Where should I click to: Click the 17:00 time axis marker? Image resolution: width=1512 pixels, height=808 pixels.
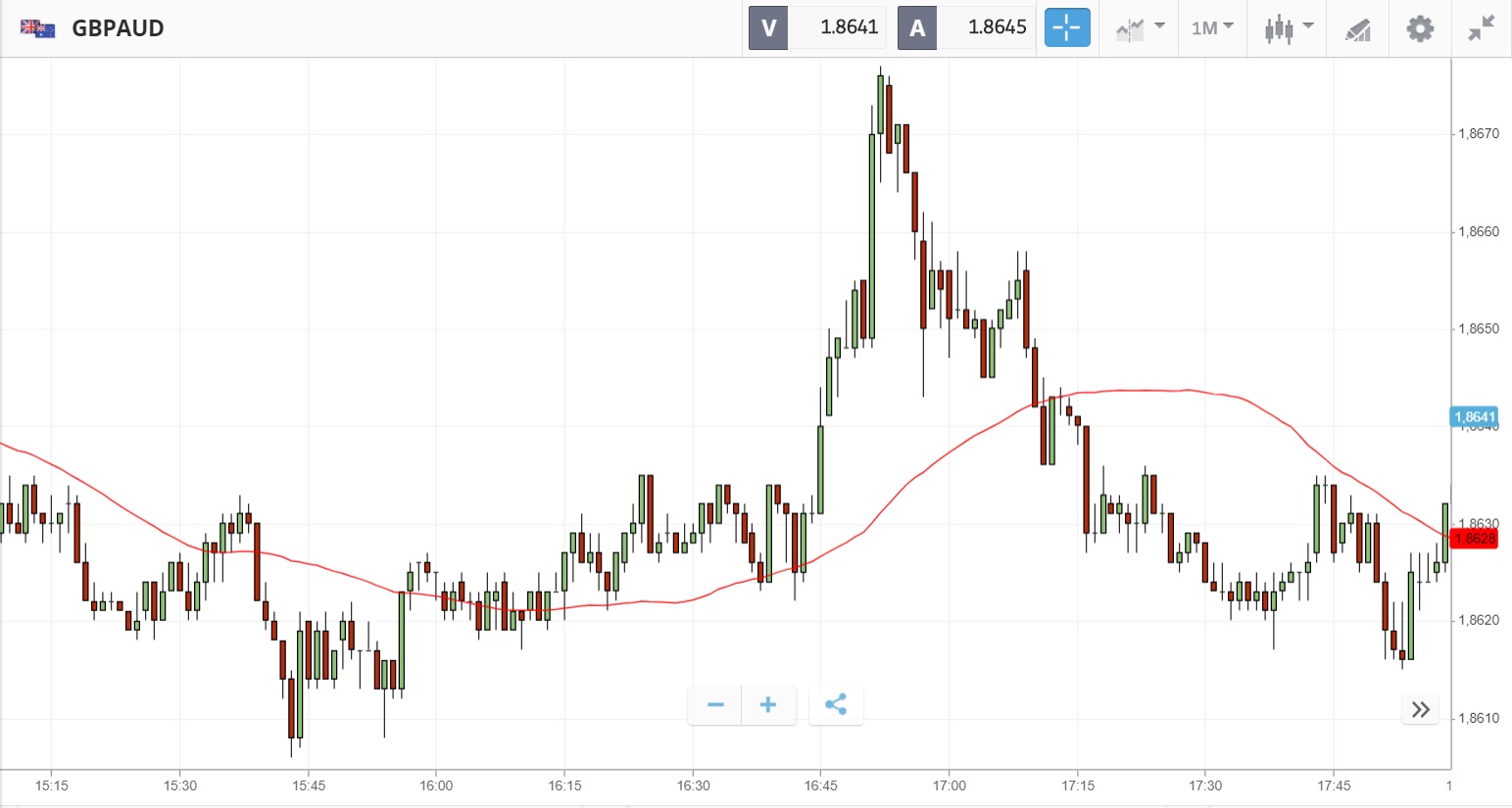coord(949,785)
